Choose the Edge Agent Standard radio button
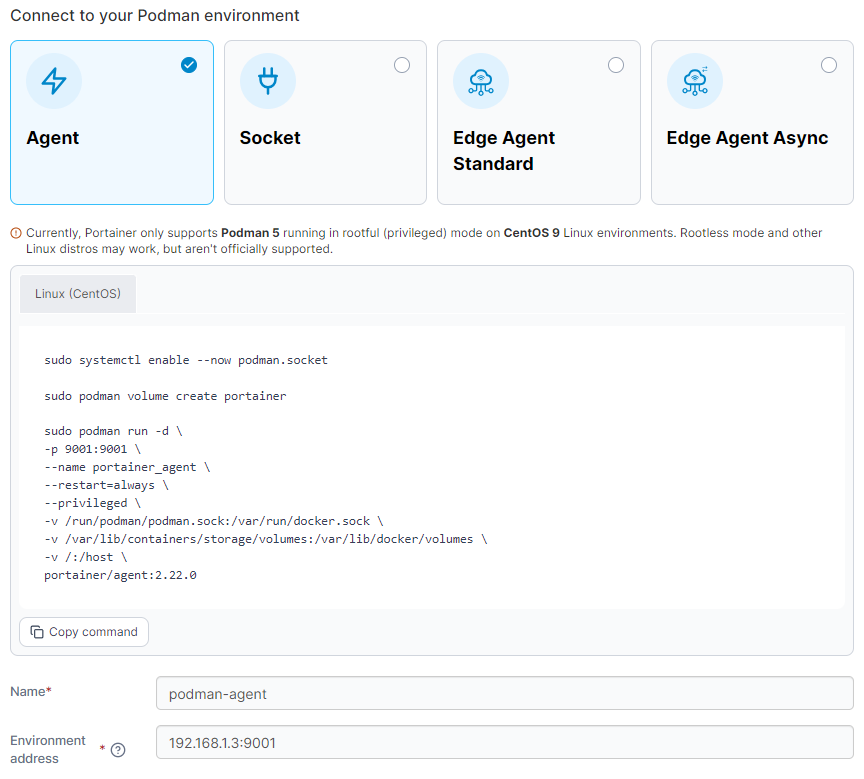This screenshot has height=779, width=864. pos(616,65)
